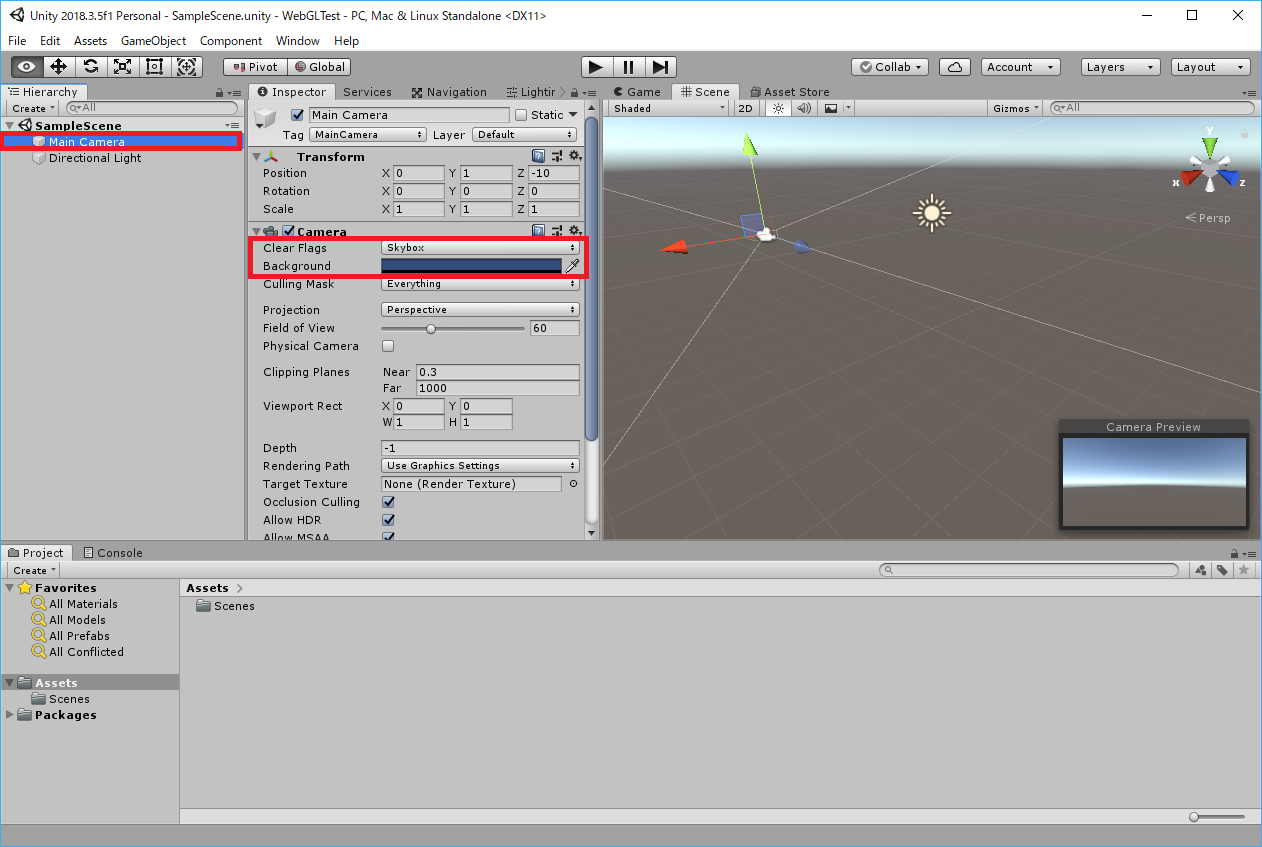Click search by label icon in Project panel
The image size is (1262, 847).
(1222, 570)
